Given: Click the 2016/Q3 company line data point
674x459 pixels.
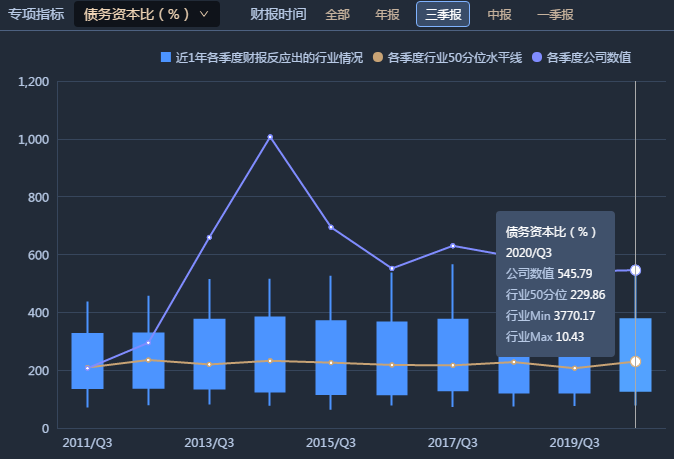Looking at the screenshot, I should [392, 268].
